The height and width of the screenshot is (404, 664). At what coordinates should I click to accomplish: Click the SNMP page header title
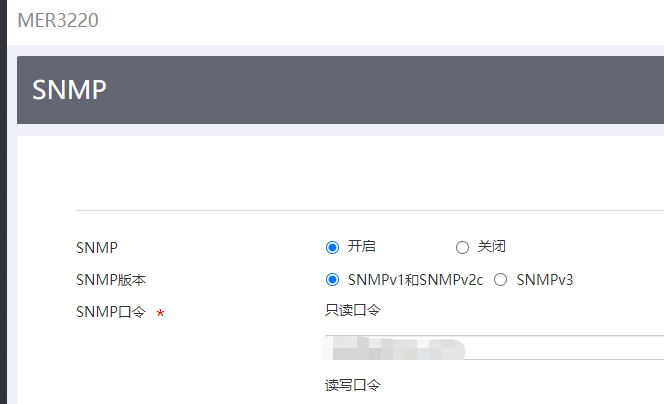click(x=69, y=90)
